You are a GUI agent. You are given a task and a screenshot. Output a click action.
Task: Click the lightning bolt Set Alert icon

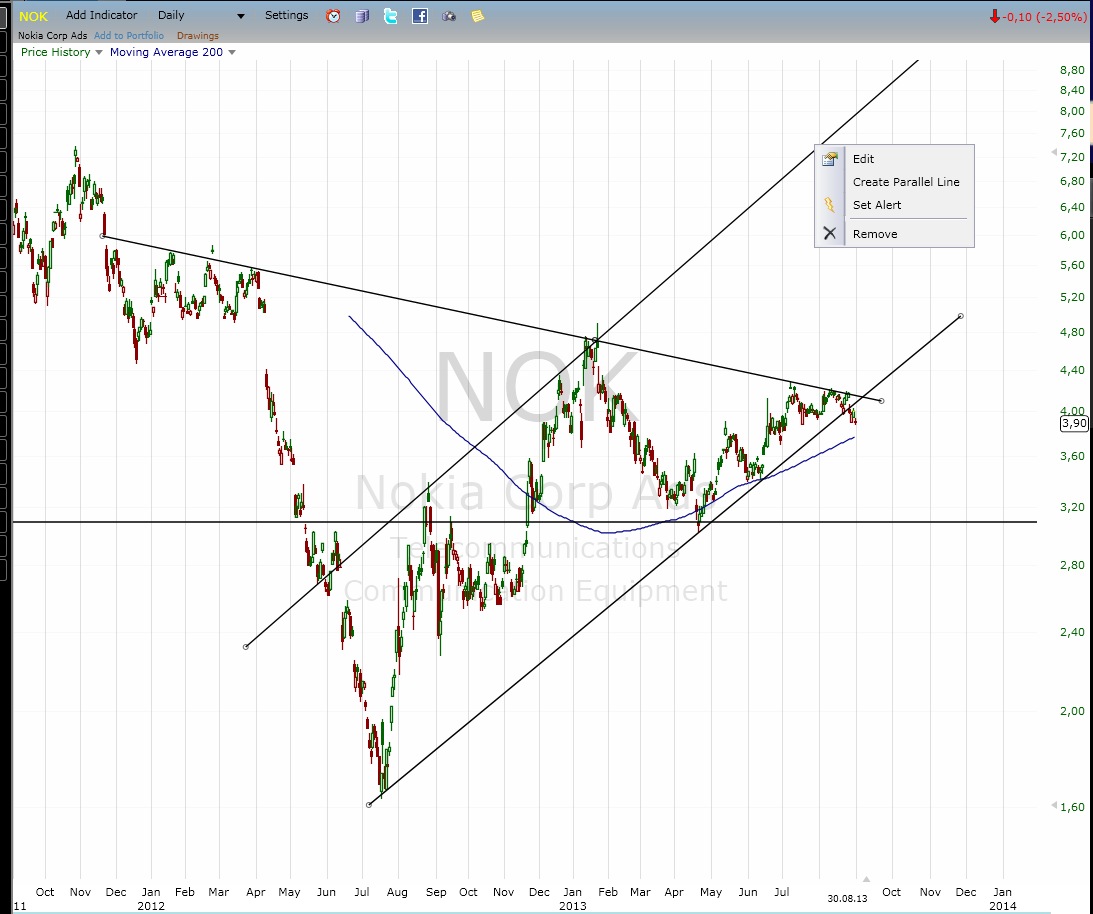pos(830,205)
